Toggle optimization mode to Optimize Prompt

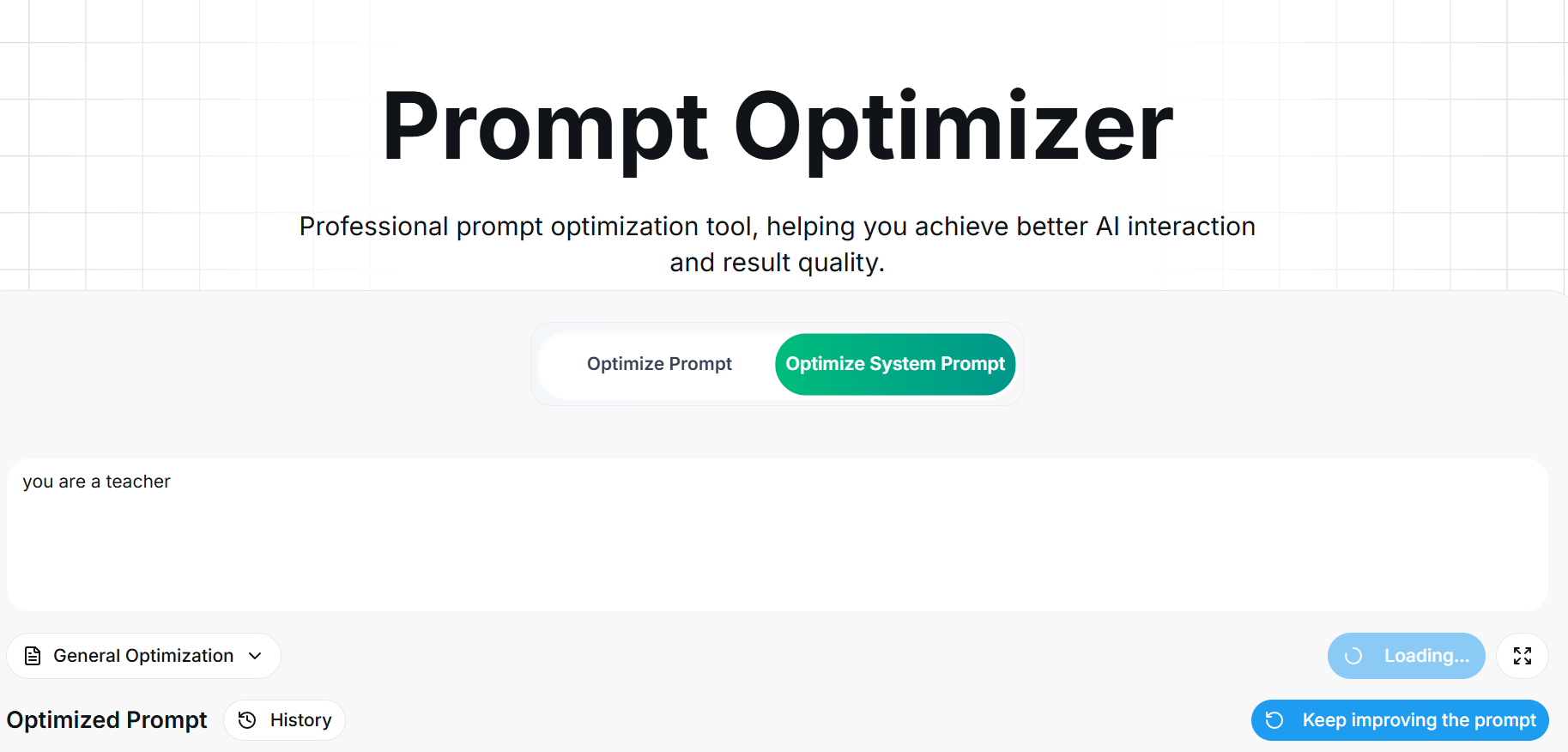659,364
